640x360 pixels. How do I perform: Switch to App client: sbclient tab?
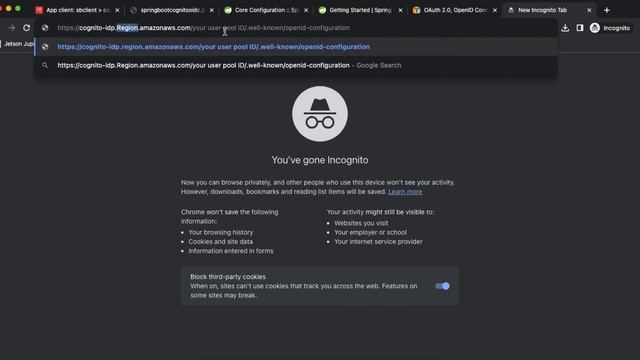(x=78, y=10)
